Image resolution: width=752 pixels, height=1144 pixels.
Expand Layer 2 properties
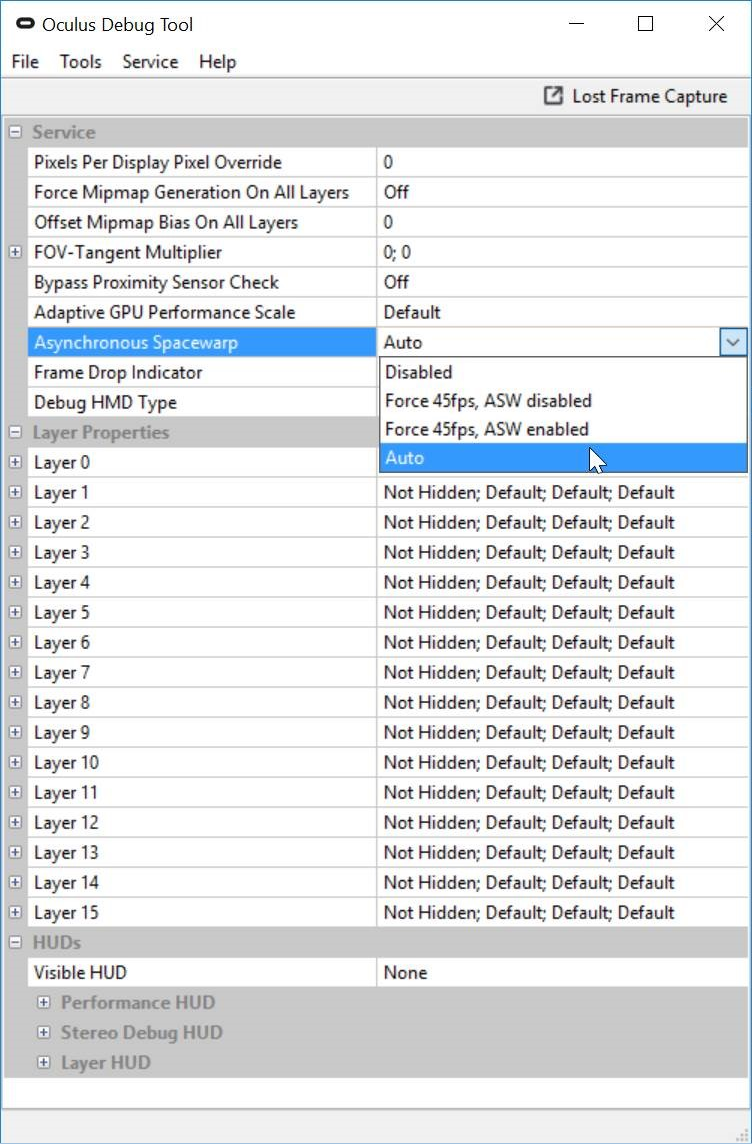click(15, 522)
